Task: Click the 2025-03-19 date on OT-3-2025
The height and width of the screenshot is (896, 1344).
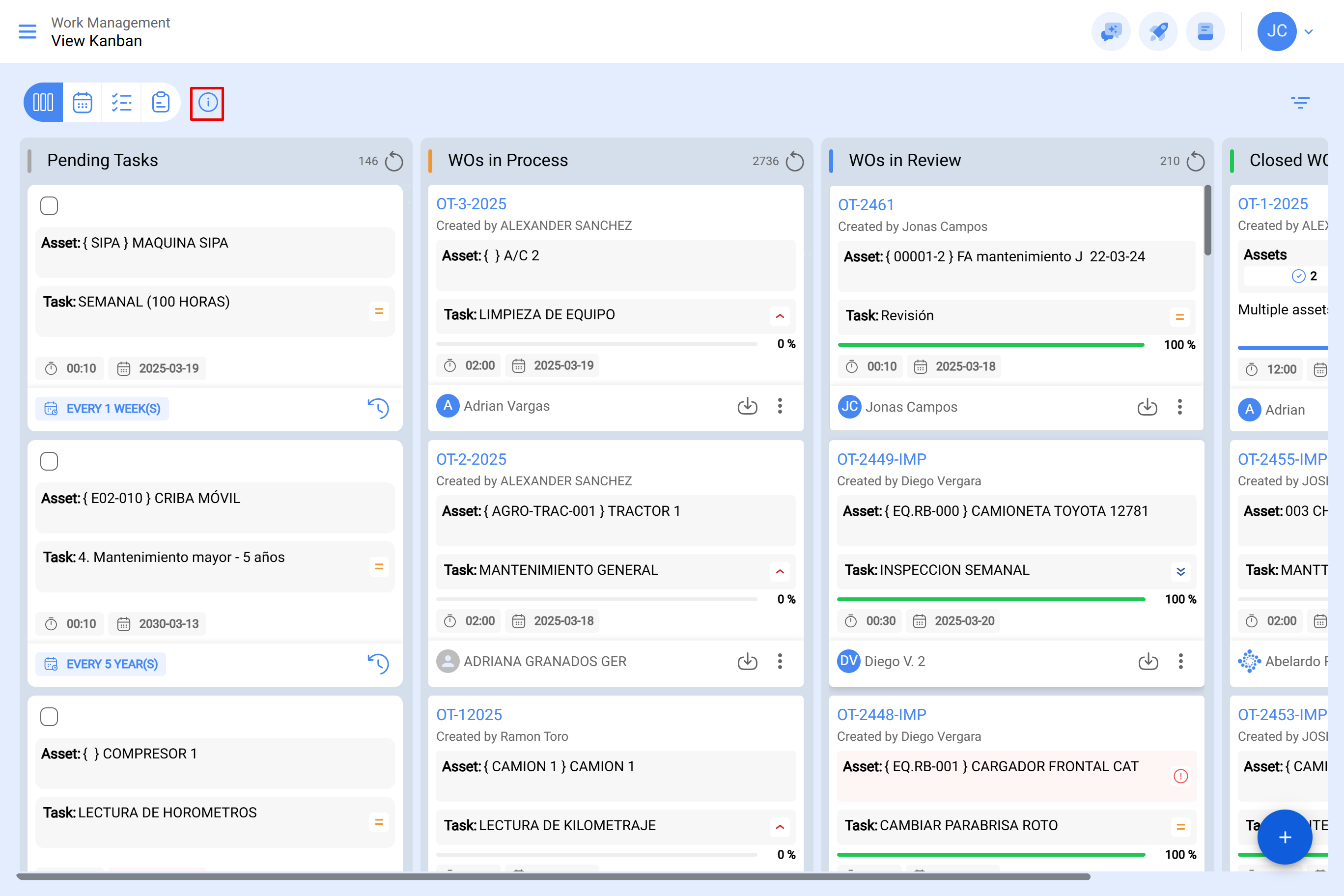Action: click(x=553, y=365)
